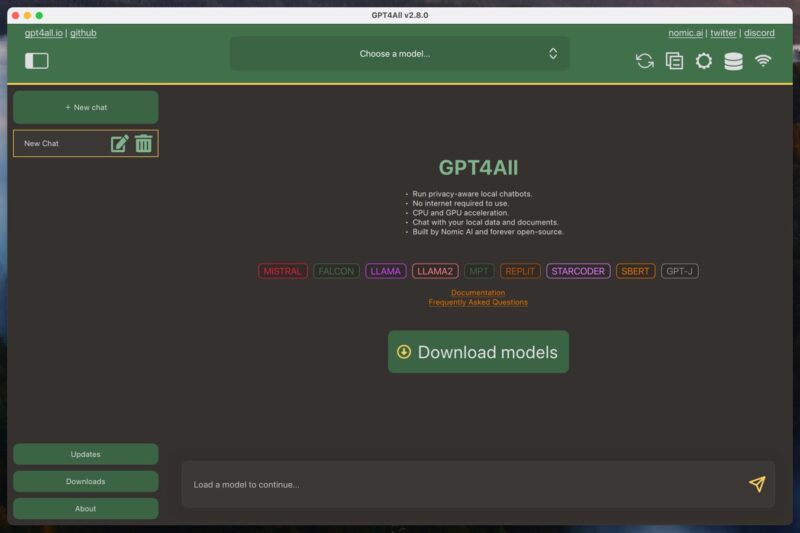Click the Download models button
Screen dimensions: 800x533
(478, 352)
